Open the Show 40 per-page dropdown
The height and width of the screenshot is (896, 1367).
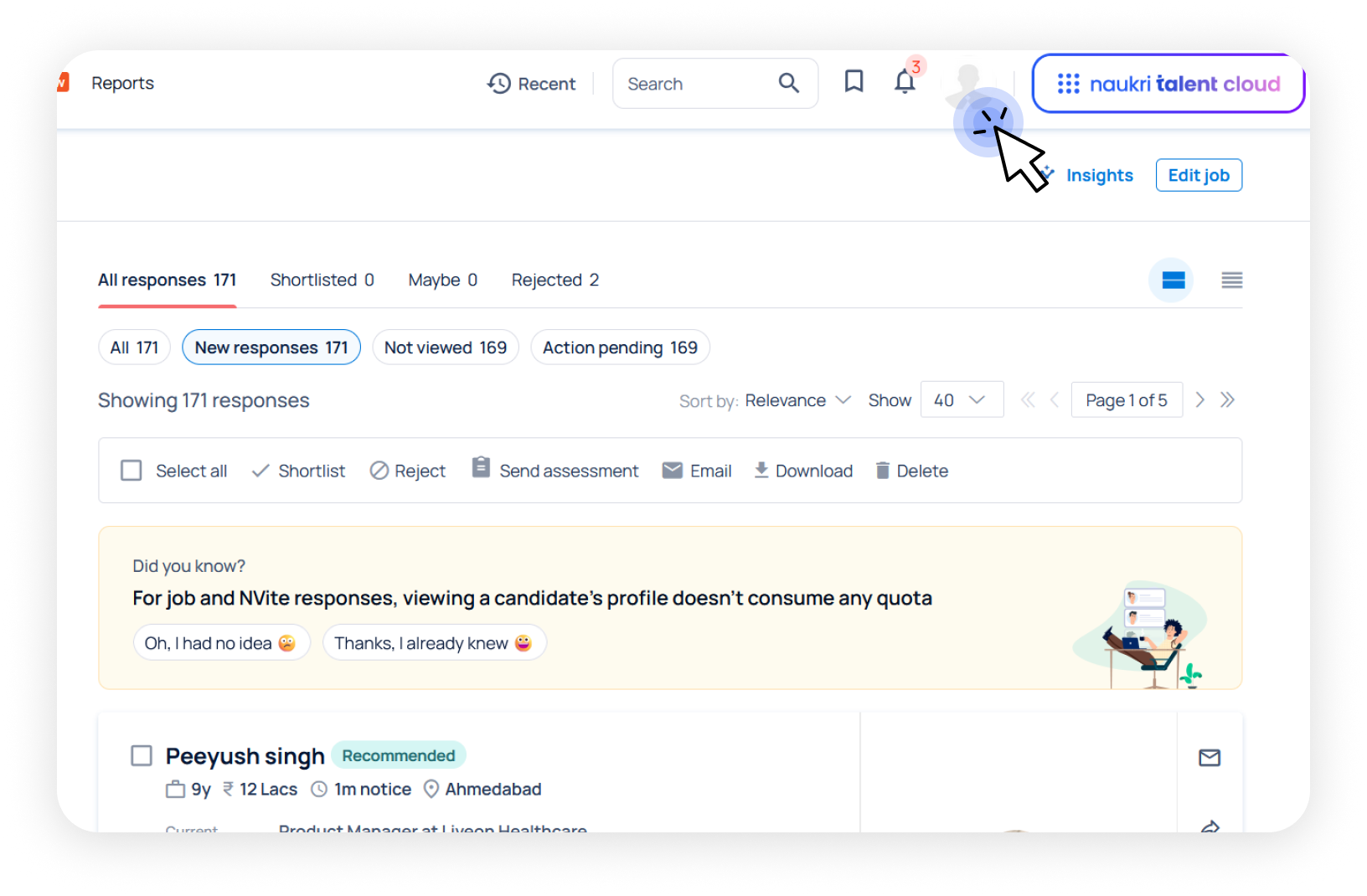(961, 400)
